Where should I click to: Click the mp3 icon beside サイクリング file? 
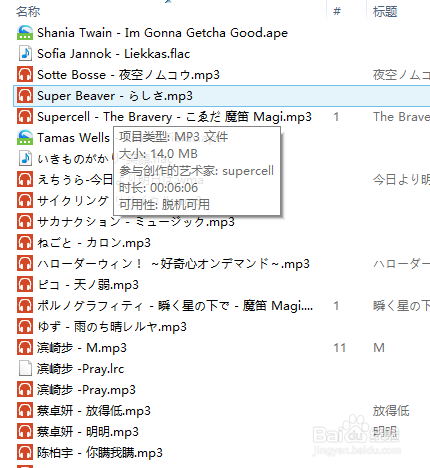click(x=25, y=201)
